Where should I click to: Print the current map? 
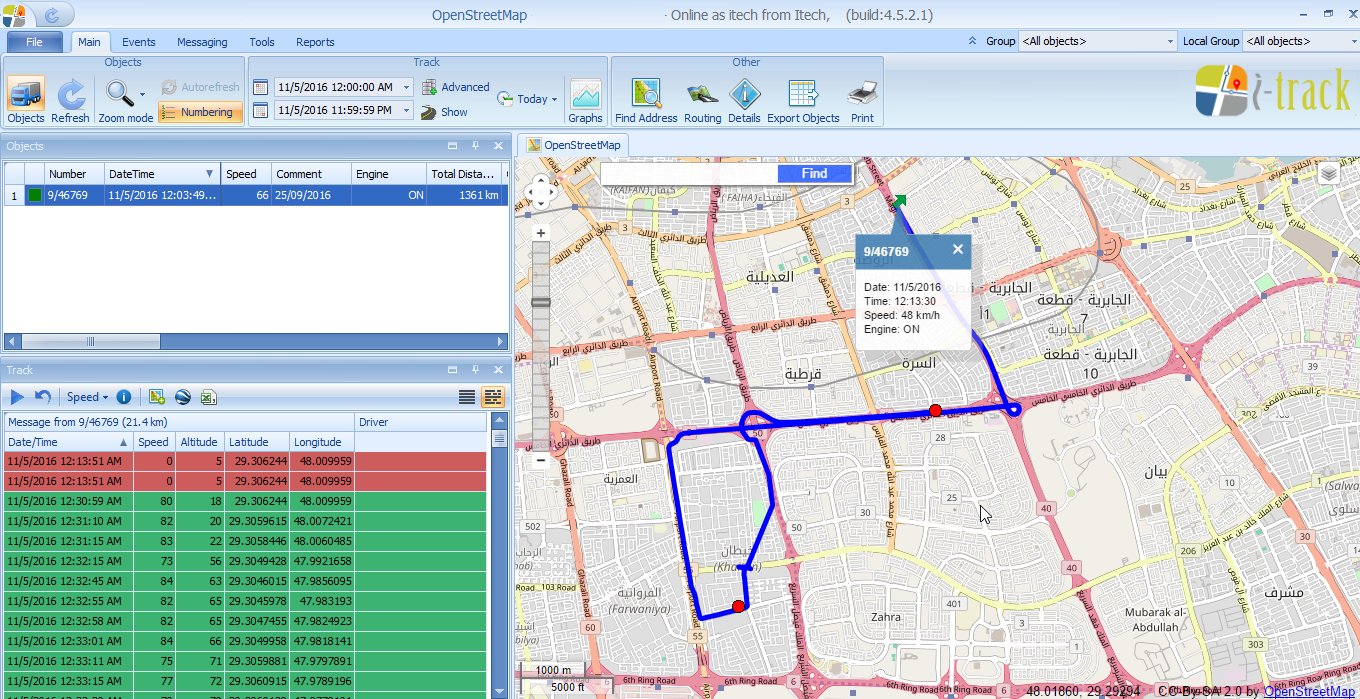[862, 100]
